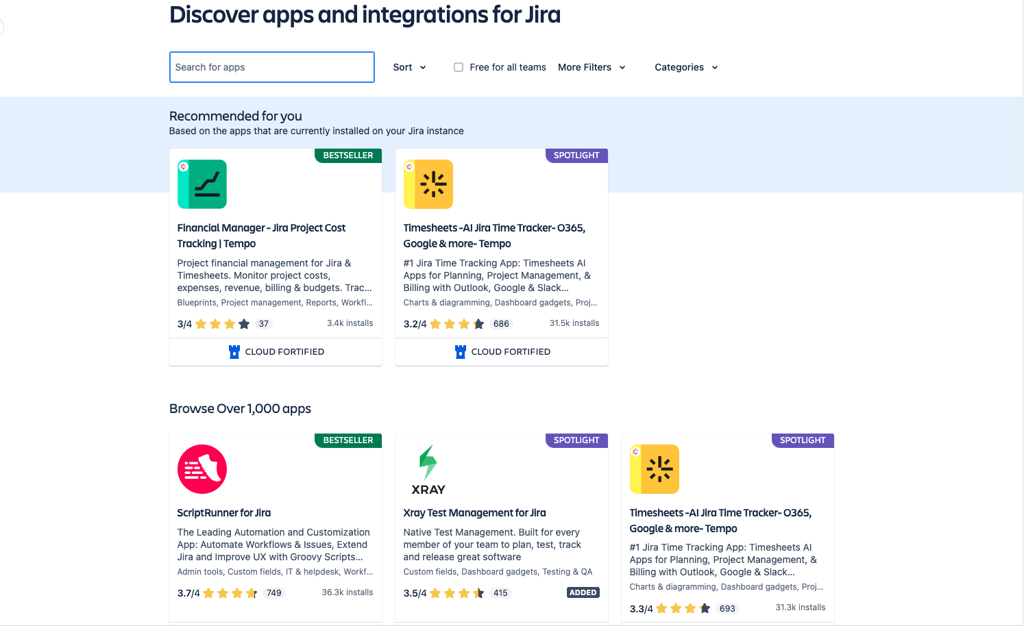Open the ScriptRunner for Jira icon
1024x626 pixels.
pos(202,469)
